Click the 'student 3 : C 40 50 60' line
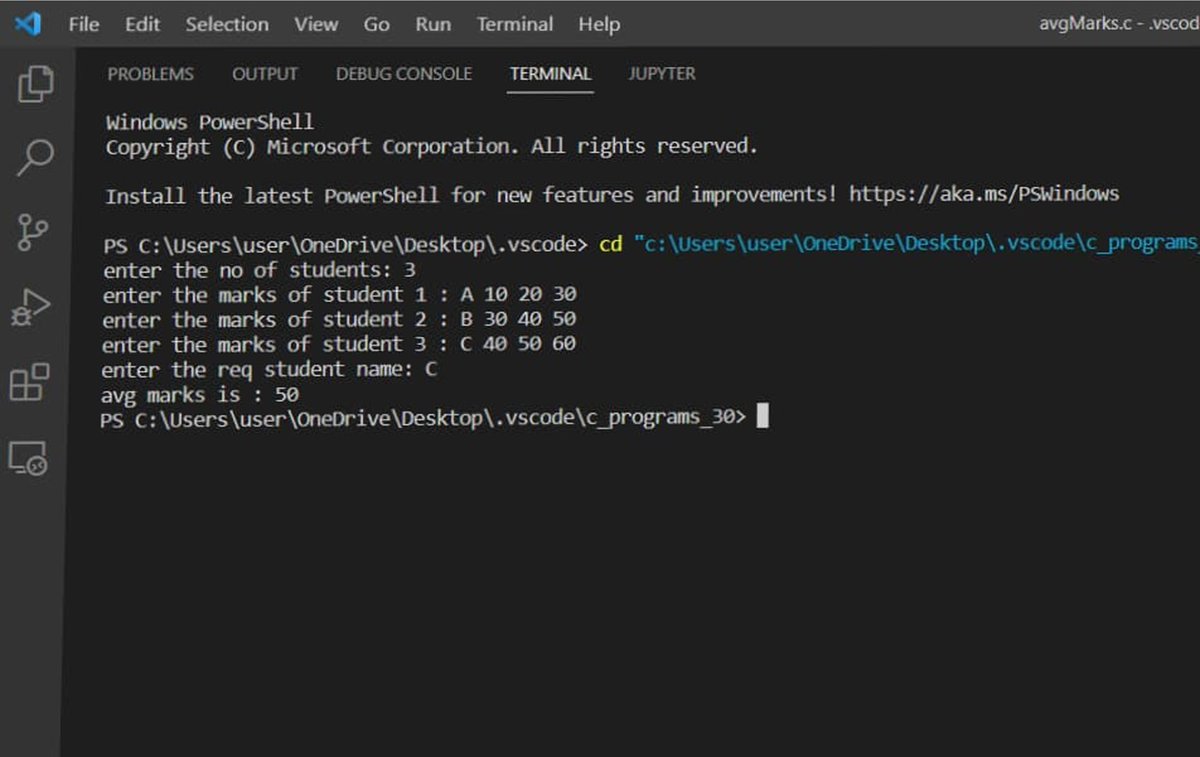Image resolution: width=1200 pixels, height=757 pixels. pyautogui.click(x=340, y=344)
